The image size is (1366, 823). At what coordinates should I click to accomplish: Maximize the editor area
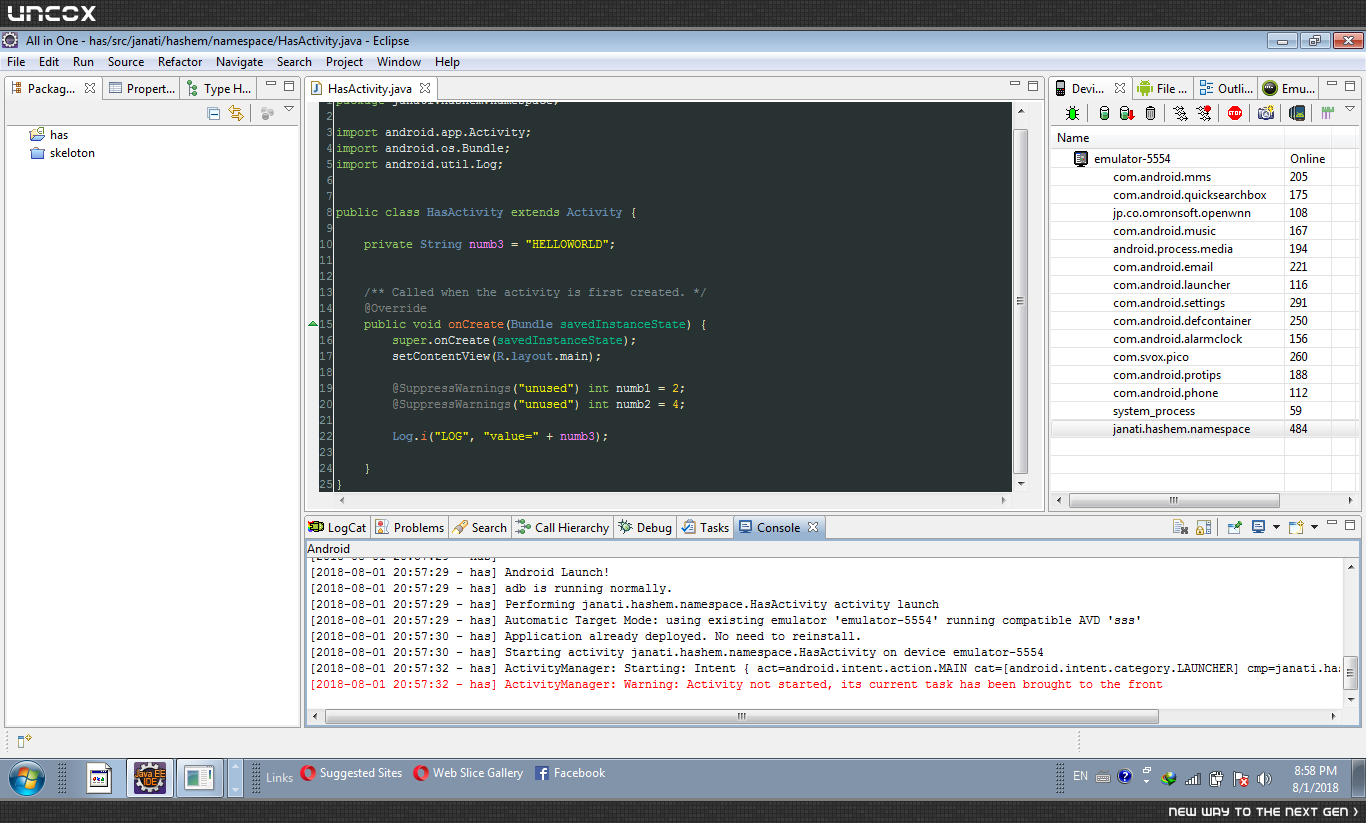1034,86
